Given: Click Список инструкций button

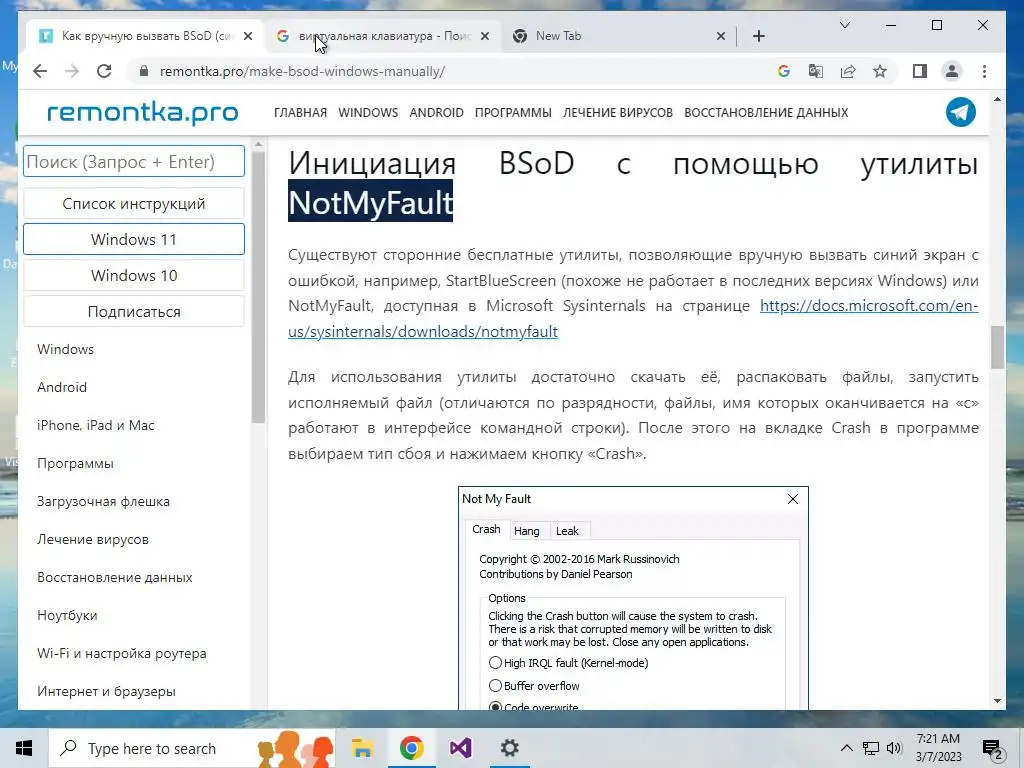Looking at the screenshot, I should [x=134, y=204].
